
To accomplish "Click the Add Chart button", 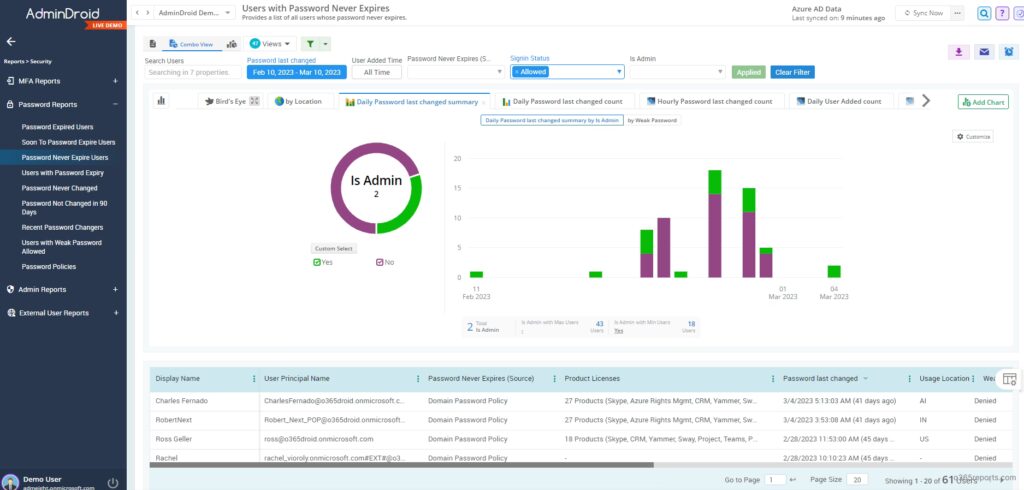I will [983, 102].
